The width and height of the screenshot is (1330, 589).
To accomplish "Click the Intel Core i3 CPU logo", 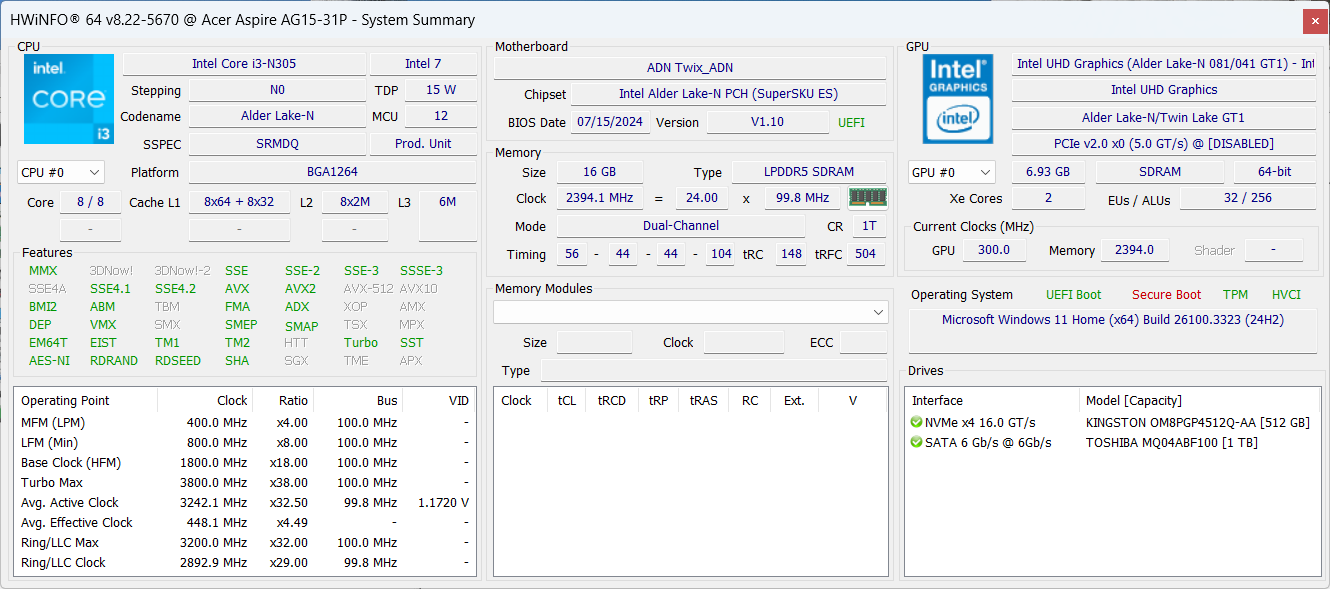I will (68, 98).
